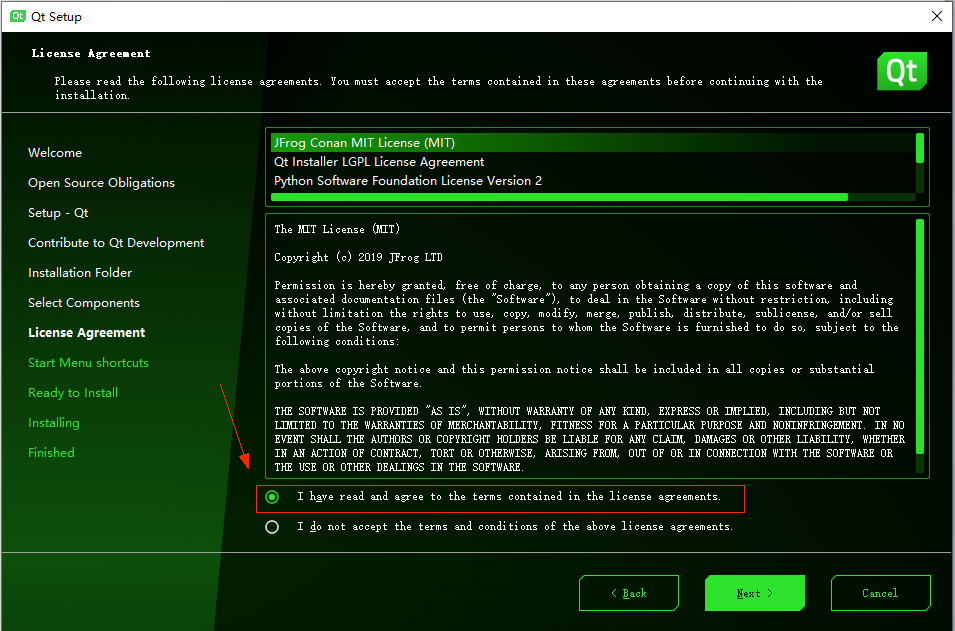
Task: Close the Qt Setup window
Action: 937,16
